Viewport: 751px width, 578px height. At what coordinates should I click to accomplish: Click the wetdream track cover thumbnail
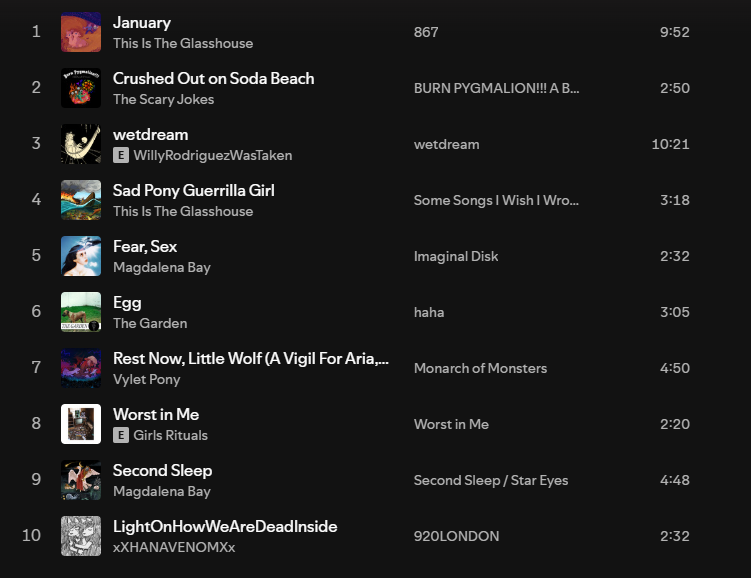[x=81, y=144]
